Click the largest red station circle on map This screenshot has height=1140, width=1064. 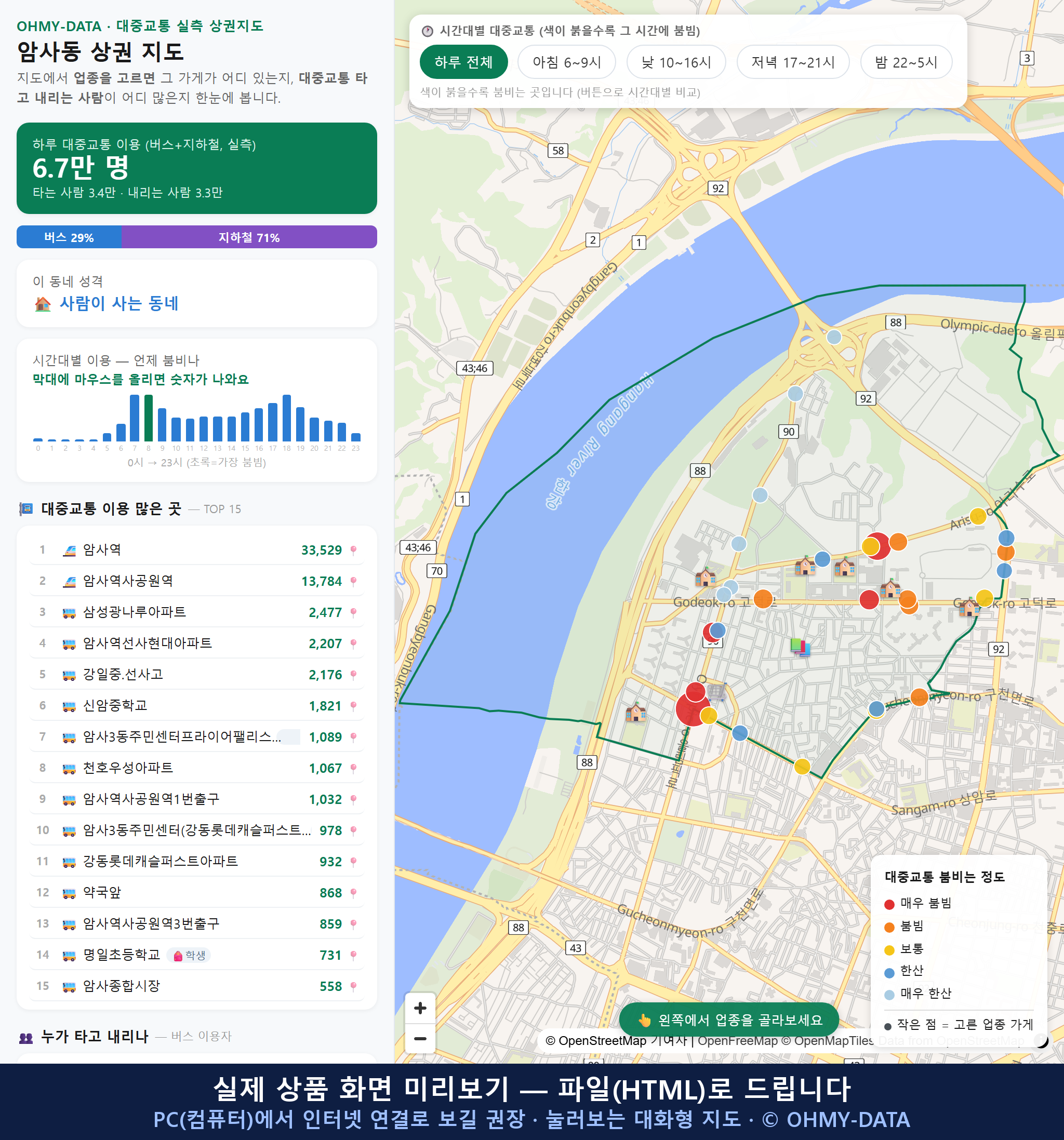coord(694,709)
